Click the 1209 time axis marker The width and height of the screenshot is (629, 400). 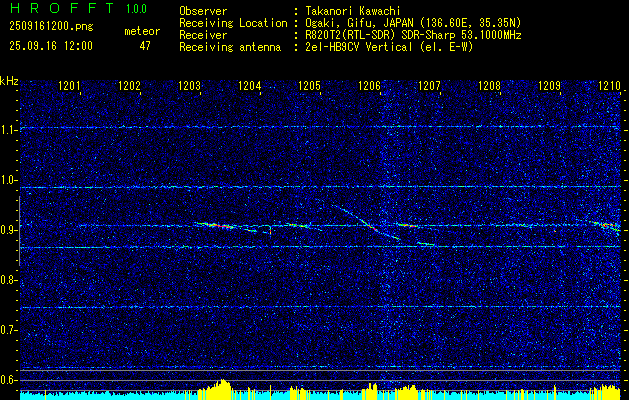pos(550,85)
